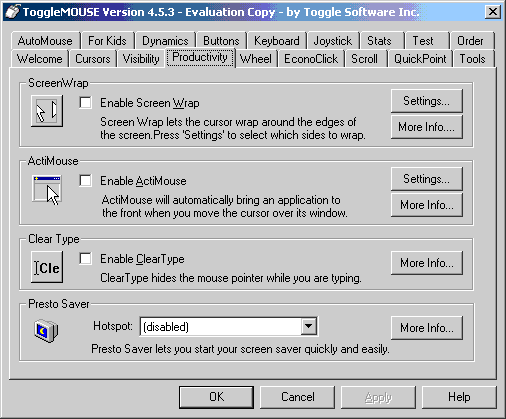Viewport: 506px width, 419px height.
Task: Open the Tools tab
Action: (473, 59)
